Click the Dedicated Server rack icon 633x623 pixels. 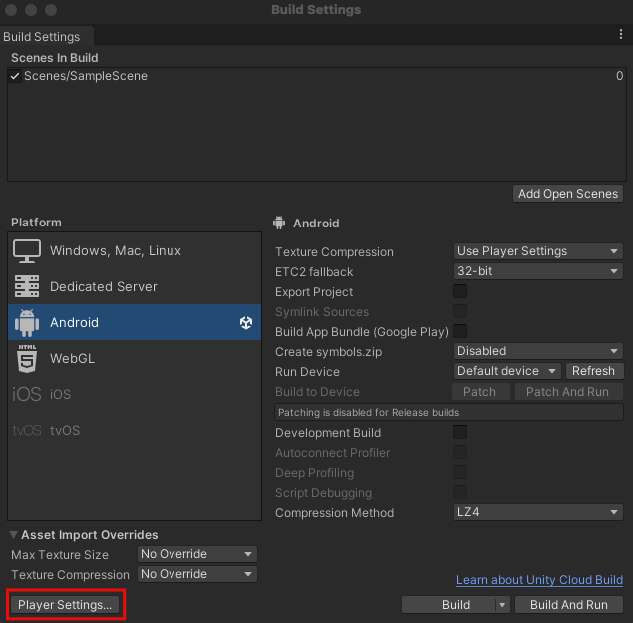point(27,286)
